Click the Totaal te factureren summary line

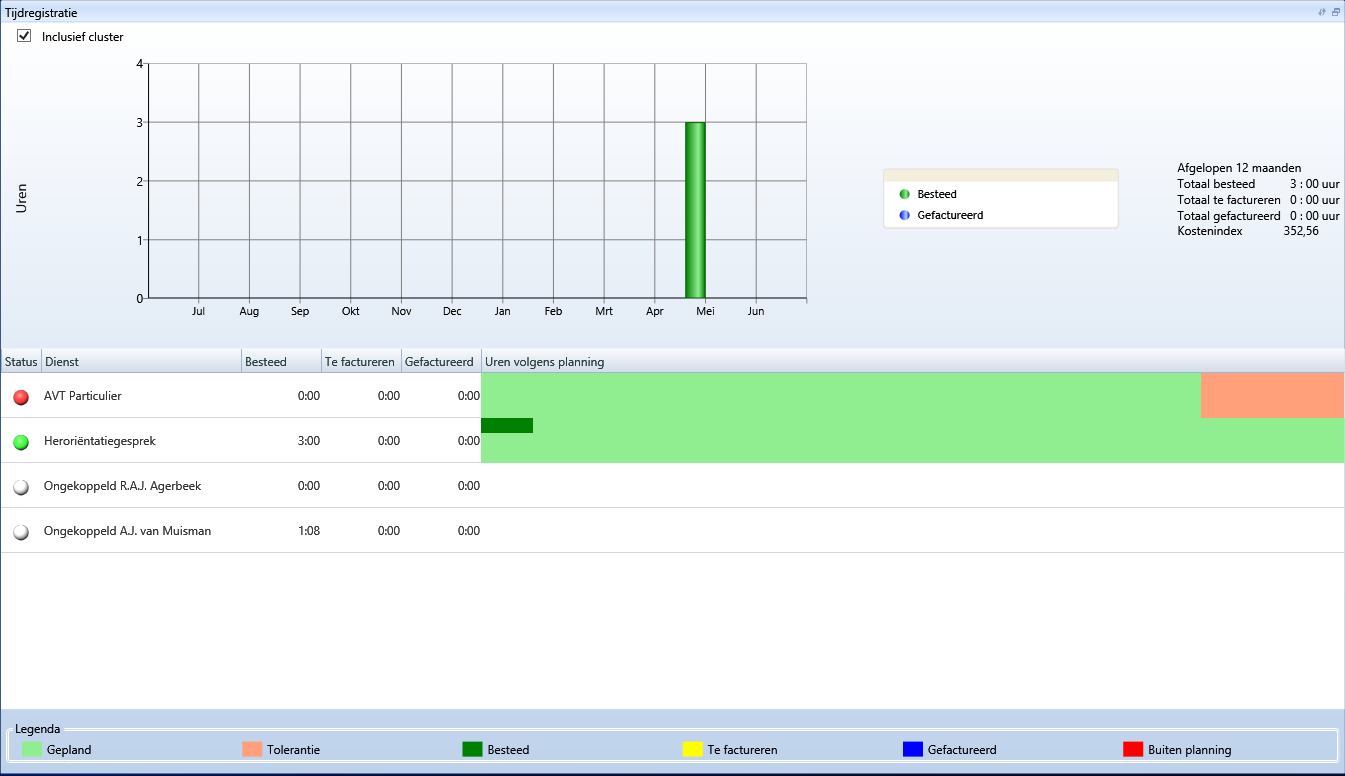coord(1258,200)
